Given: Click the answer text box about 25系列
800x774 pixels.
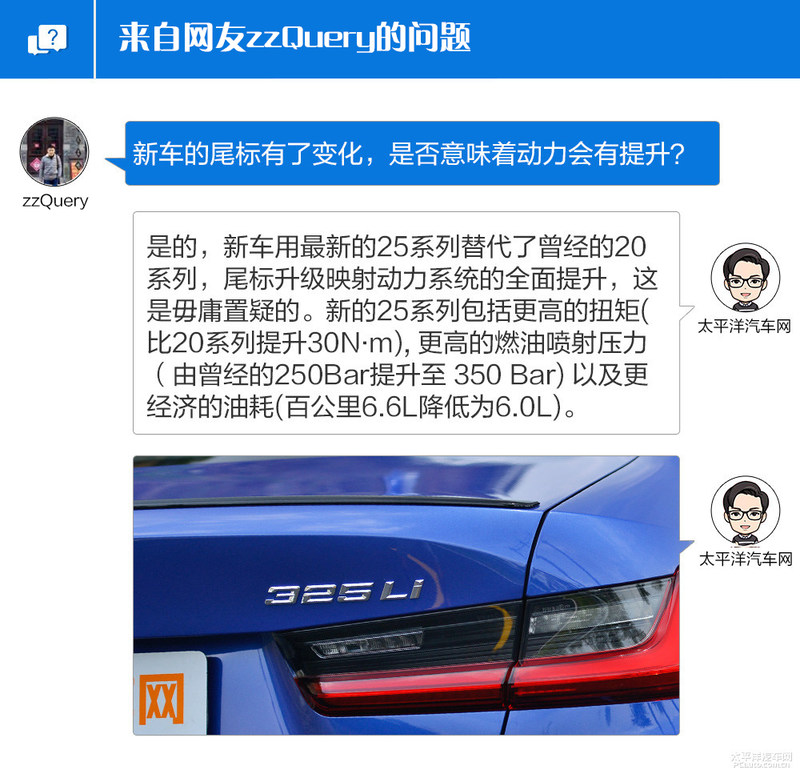Looking at the screenshot, I should point(406,323).
